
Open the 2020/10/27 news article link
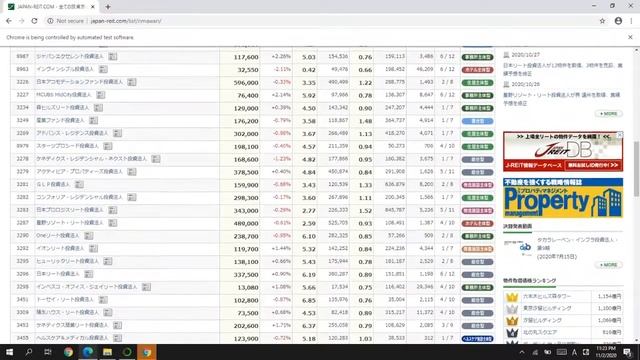pyautogui.click(x=563, y=69)
